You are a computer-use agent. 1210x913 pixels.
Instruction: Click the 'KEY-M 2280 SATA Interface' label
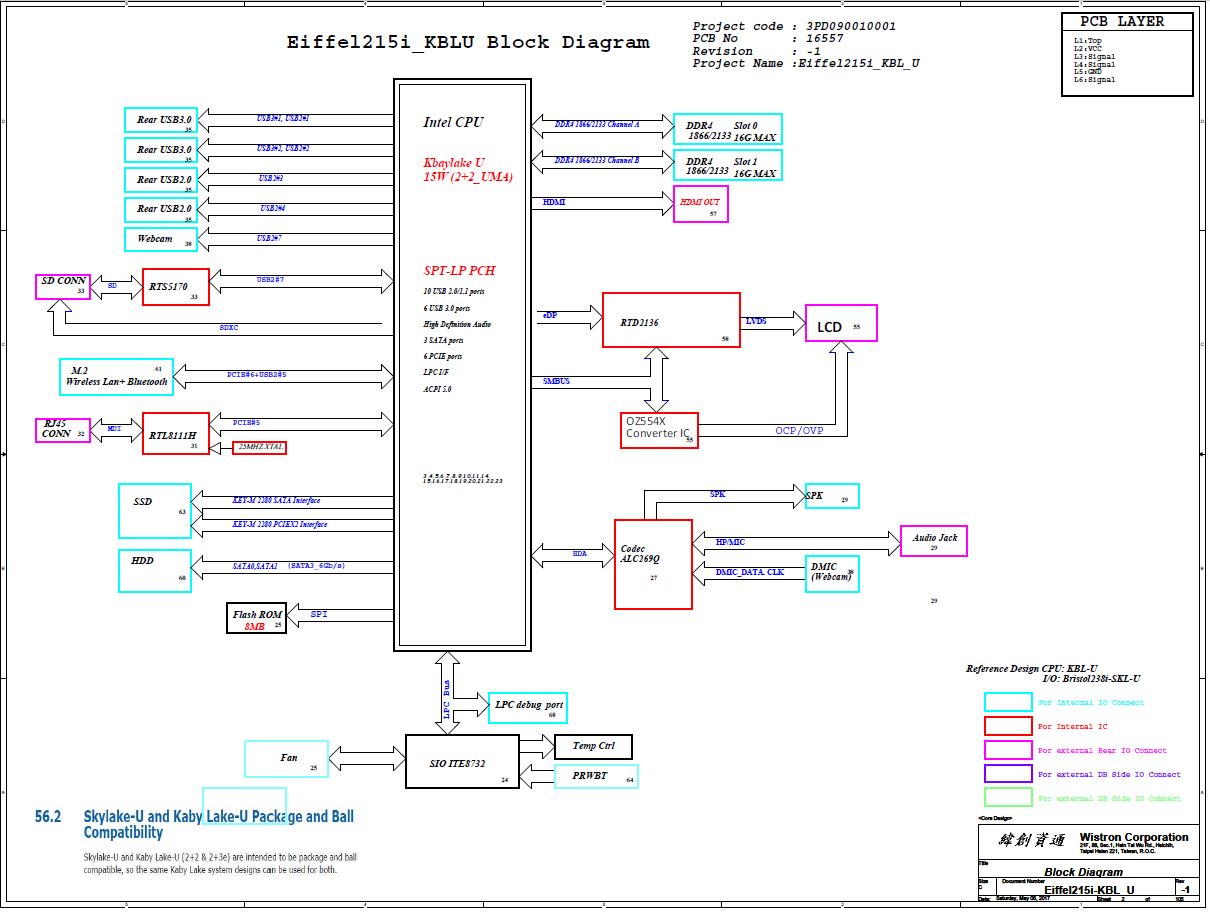point(277,500)
